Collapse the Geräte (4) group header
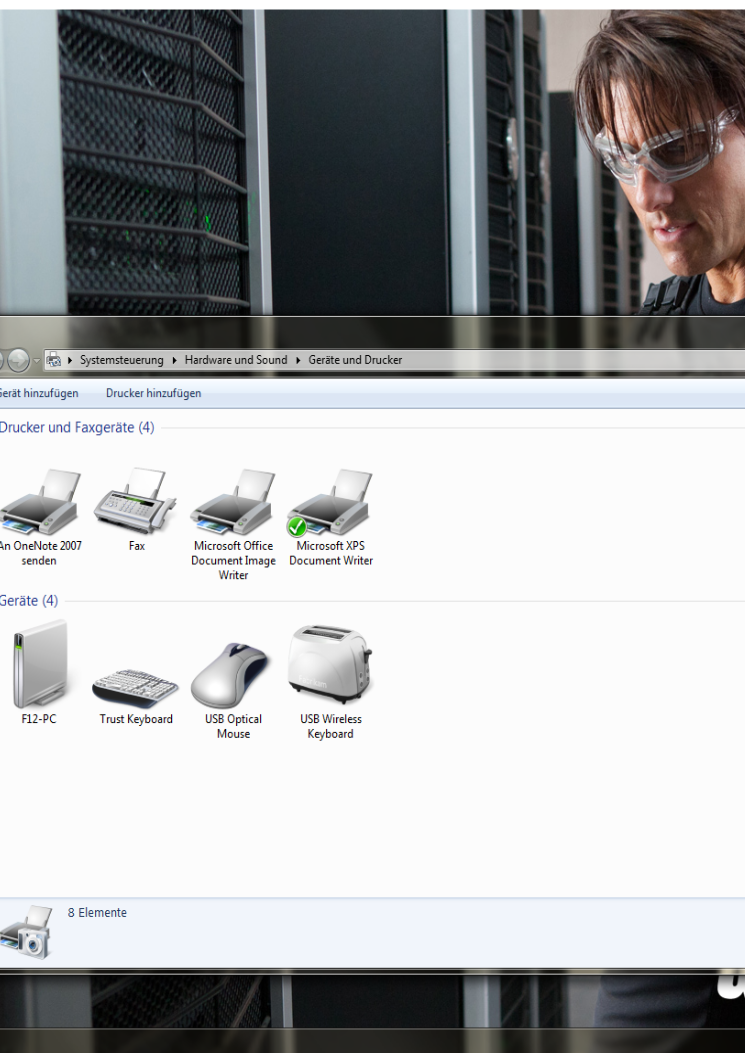The width and height of the screenshot is (745, 1053). [29, 601]
